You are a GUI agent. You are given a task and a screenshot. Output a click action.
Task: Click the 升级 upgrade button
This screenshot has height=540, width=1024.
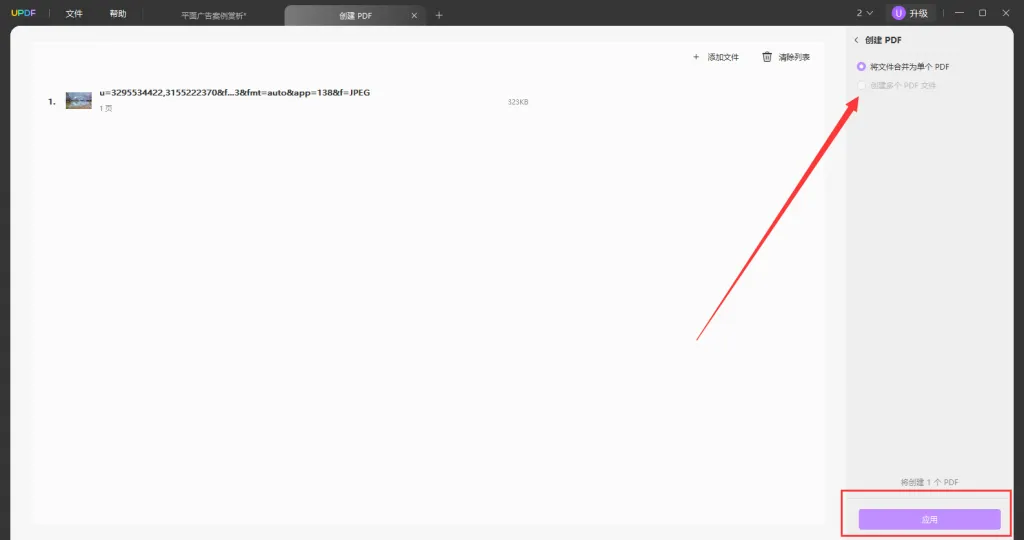918,14
